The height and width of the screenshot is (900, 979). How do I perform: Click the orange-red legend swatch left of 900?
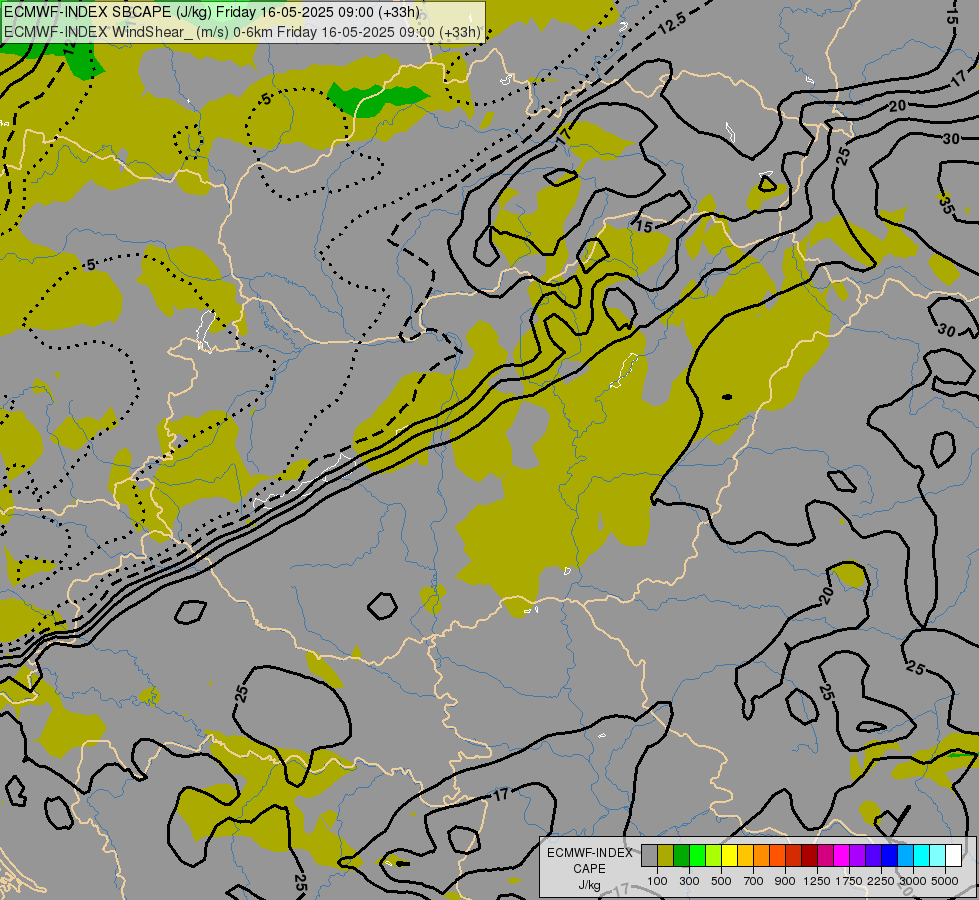click(777, 855)
